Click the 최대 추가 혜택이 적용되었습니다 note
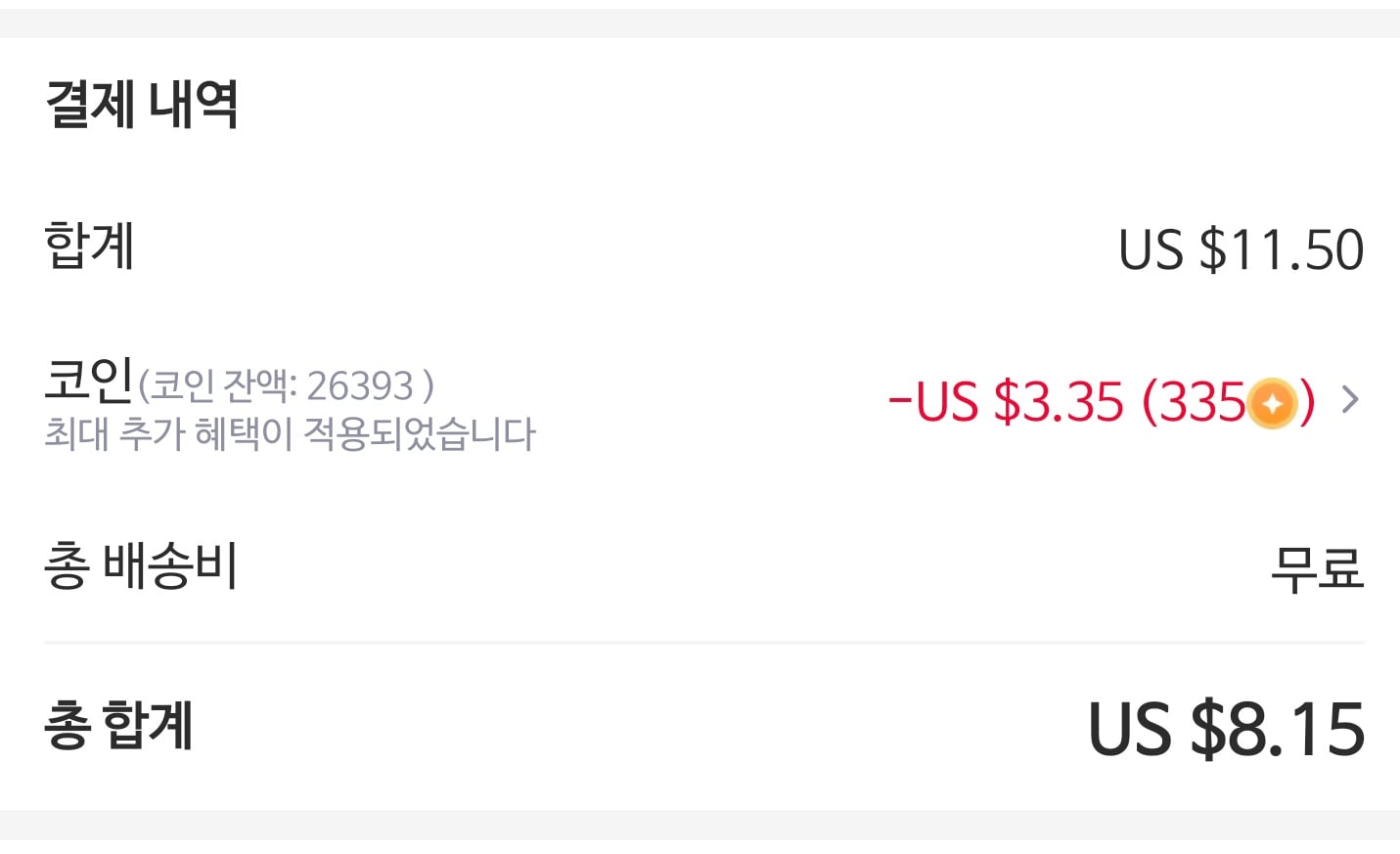The width and height of the screenshot is (1400, 854). [x=290, y=433]
